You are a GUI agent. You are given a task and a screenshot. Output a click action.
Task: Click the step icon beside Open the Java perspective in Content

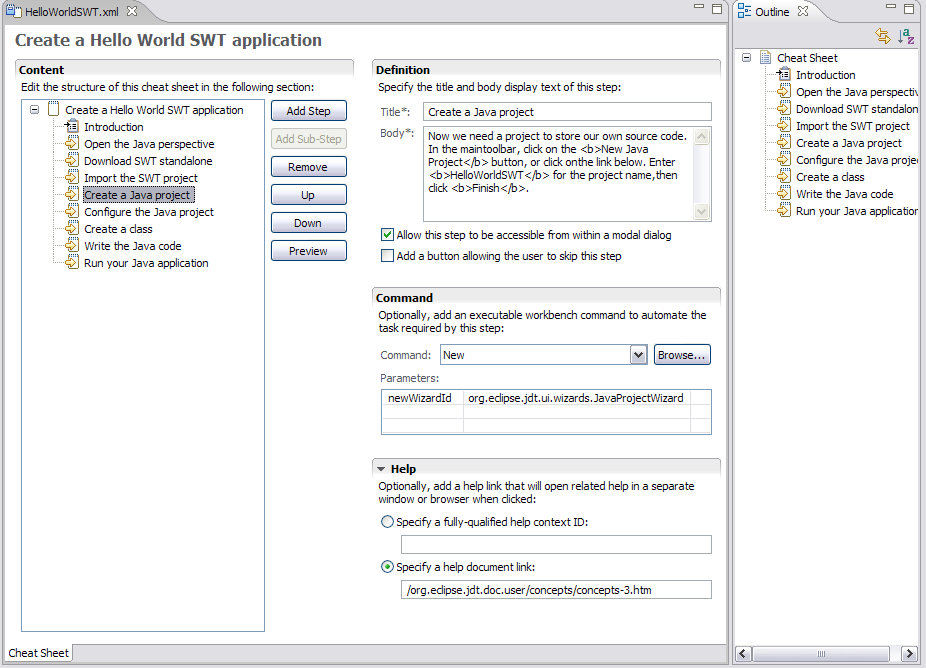click(x=72, y=144)
